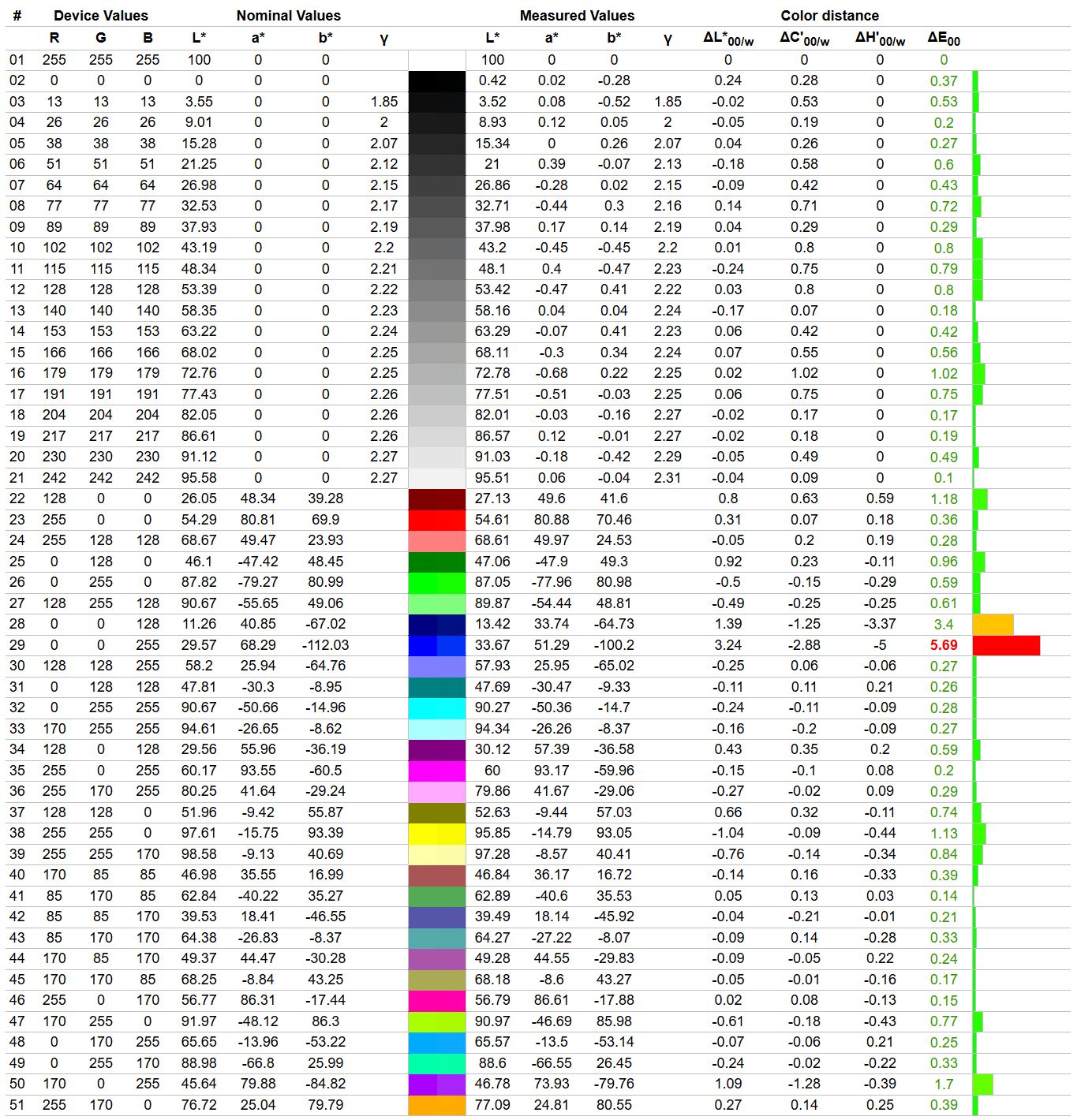Select the 'Color distance' header
The width and height of the screenshot is (1081, 1120).
tap(829, 15)
